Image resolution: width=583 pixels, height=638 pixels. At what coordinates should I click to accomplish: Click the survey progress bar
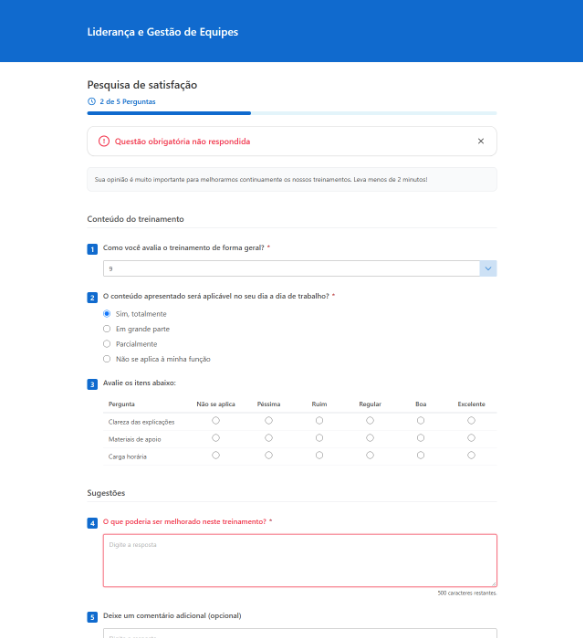point(292,113)
